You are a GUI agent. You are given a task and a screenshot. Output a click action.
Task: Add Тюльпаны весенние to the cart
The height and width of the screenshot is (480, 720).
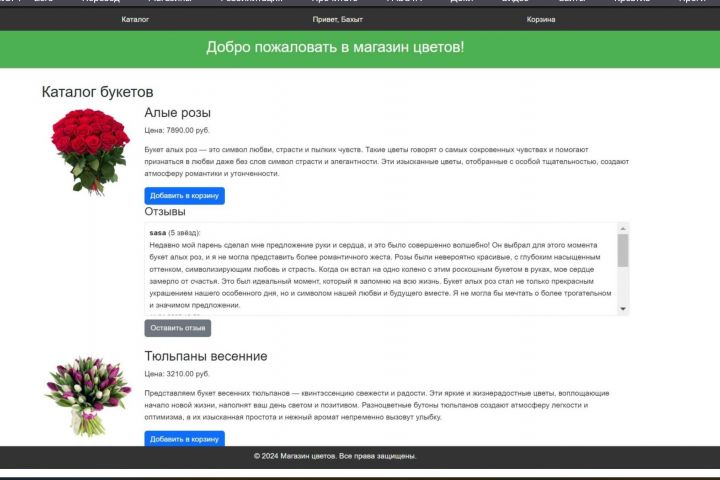pos(185,439)
